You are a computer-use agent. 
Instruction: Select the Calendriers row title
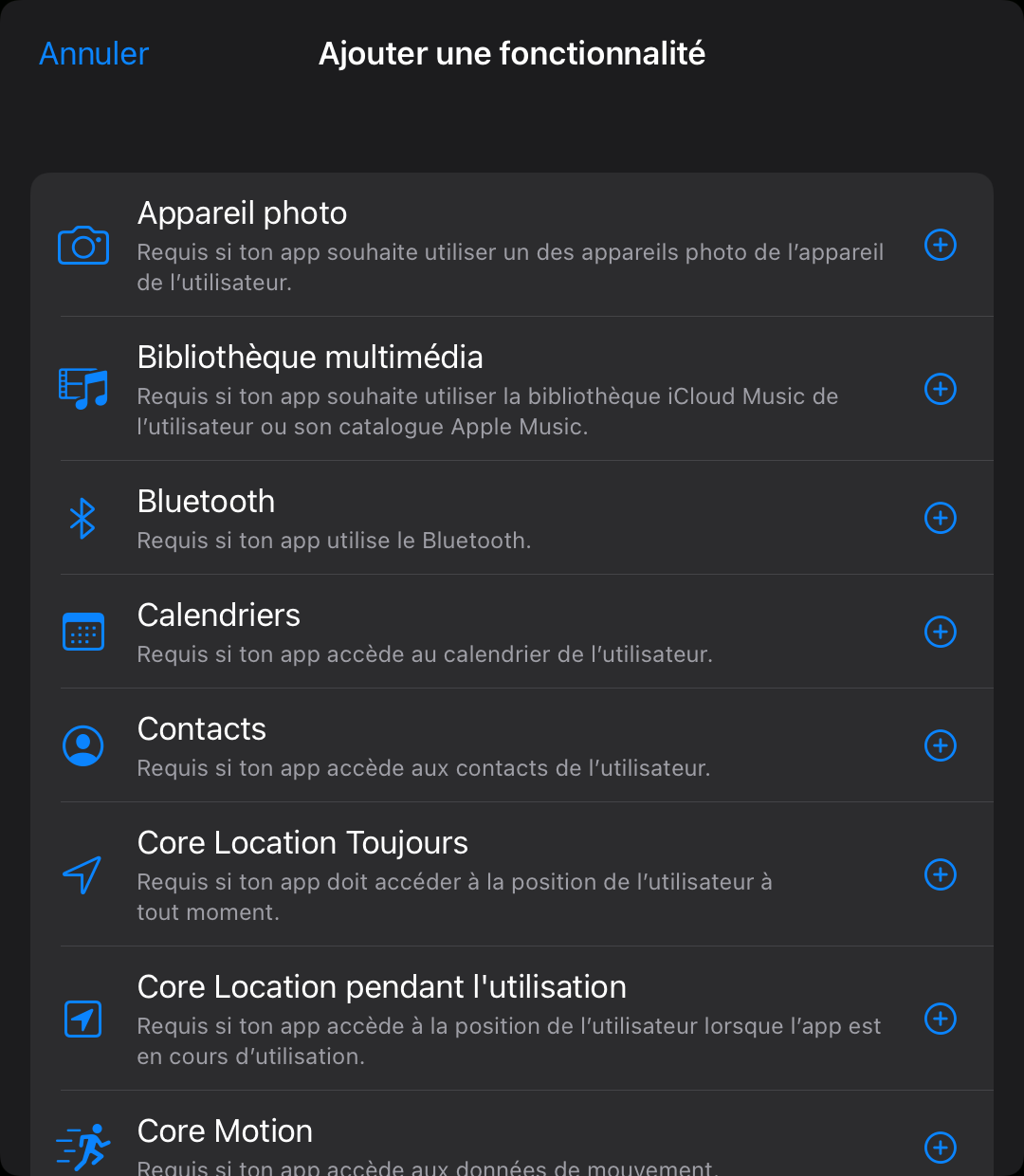click(x=219, y=616)
